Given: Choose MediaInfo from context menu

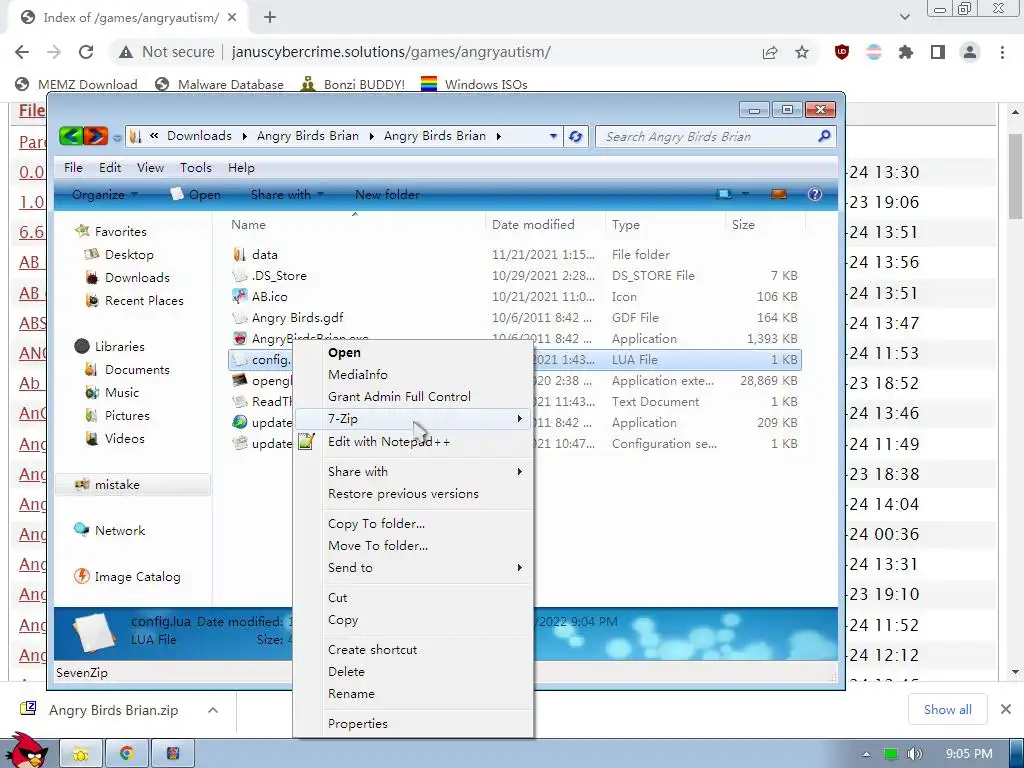Looking at the screenshot, I should pyautogui.click(x=357, y=374).
